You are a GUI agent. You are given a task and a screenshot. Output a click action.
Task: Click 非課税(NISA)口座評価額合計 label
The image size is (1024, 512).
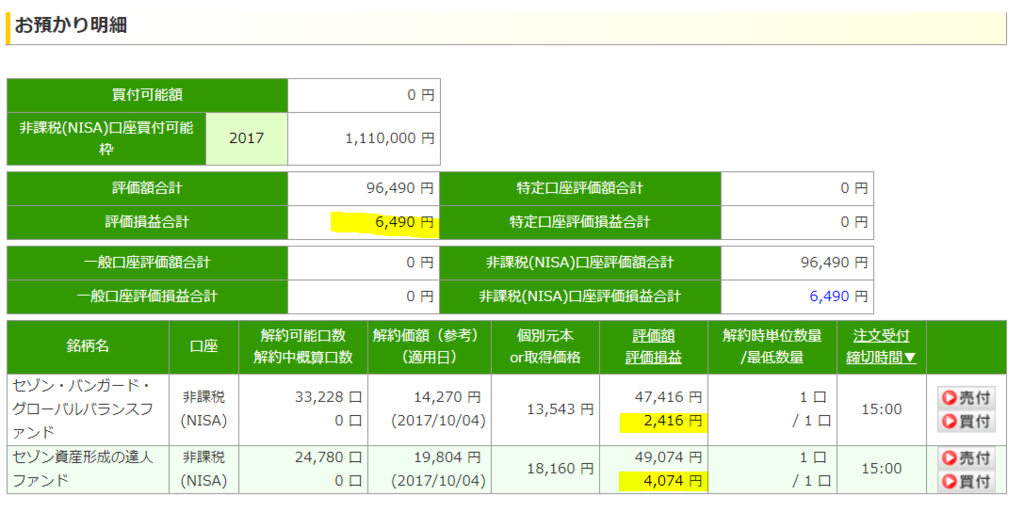pyautogui.click(x=580, y=263)
